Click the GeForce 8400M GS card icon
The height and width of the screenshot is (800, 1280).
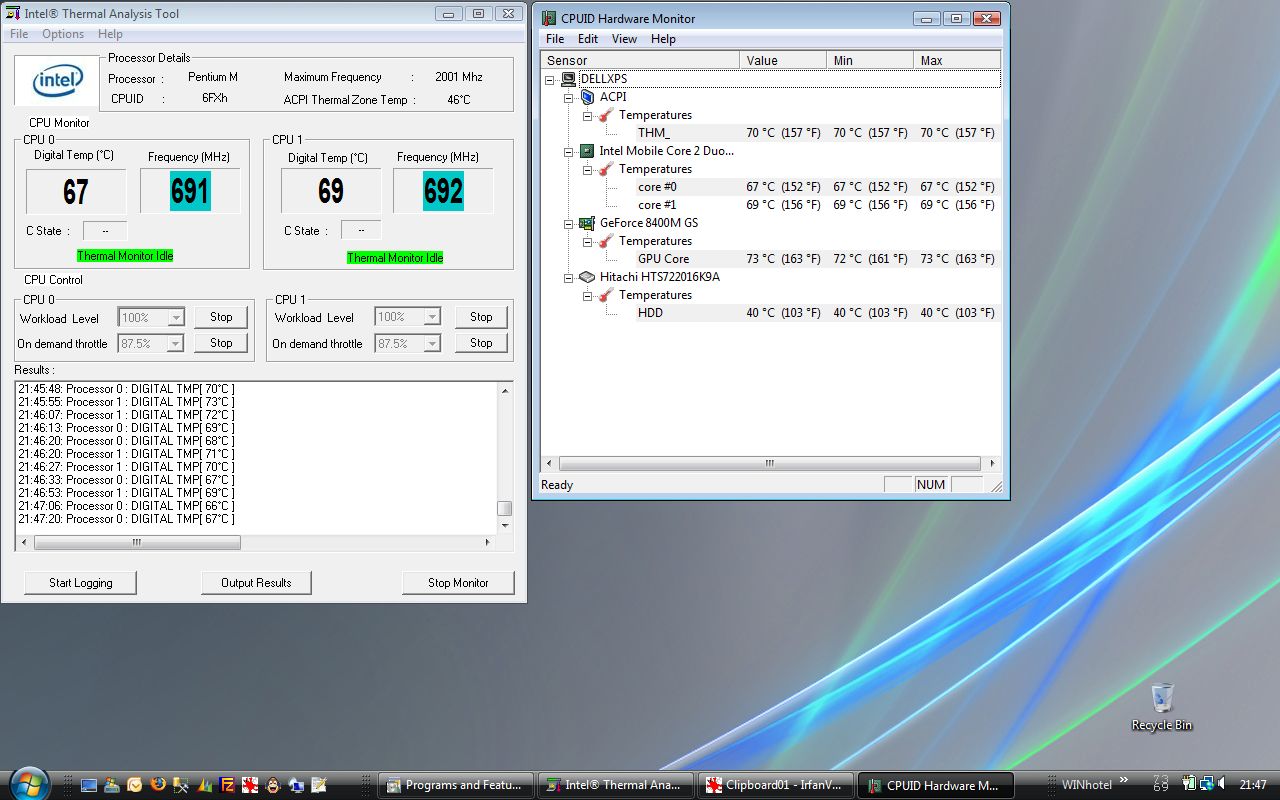(x=587, y=223)
